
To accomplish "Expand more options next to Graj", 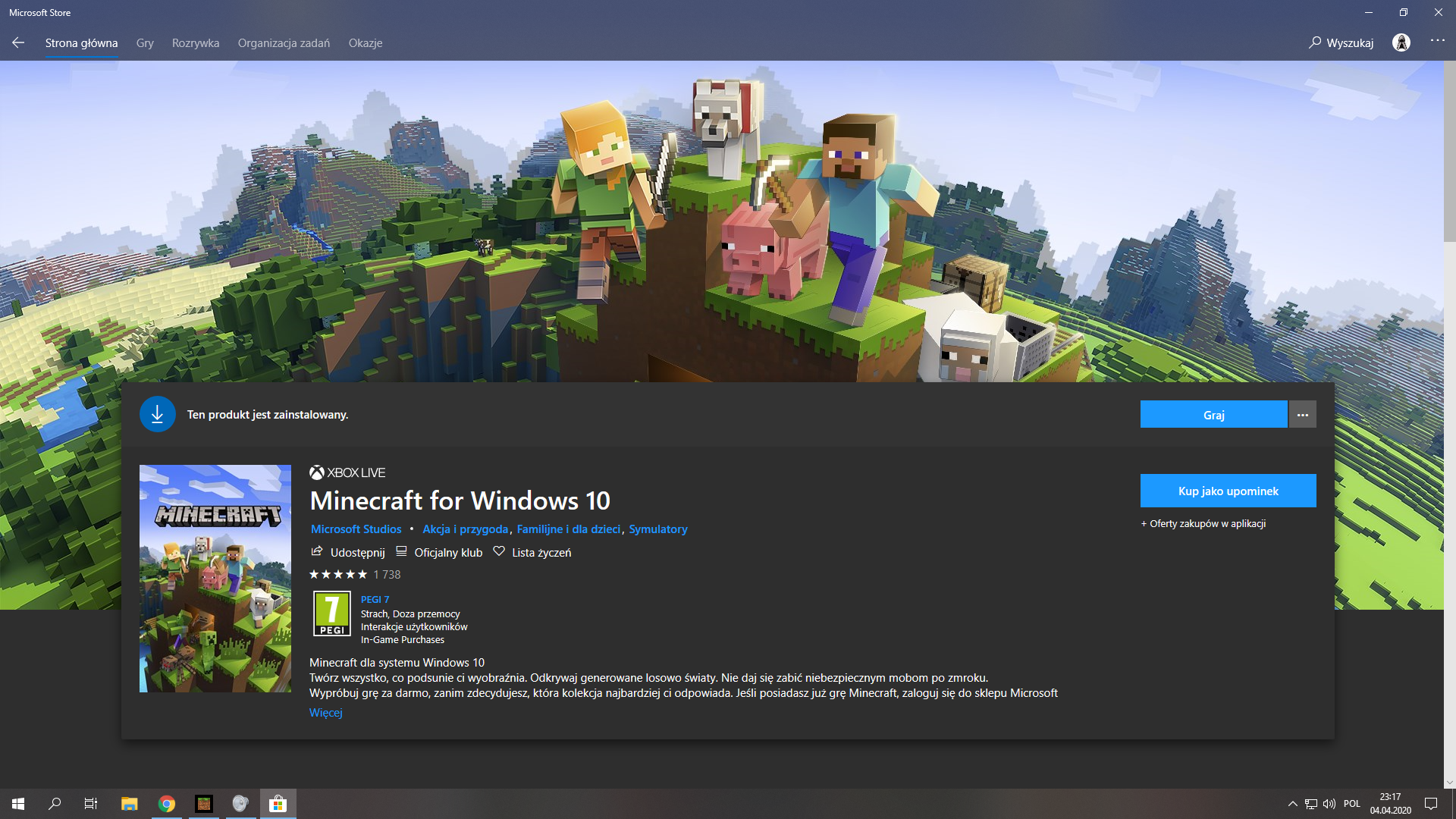I will tap(1302, 415).
